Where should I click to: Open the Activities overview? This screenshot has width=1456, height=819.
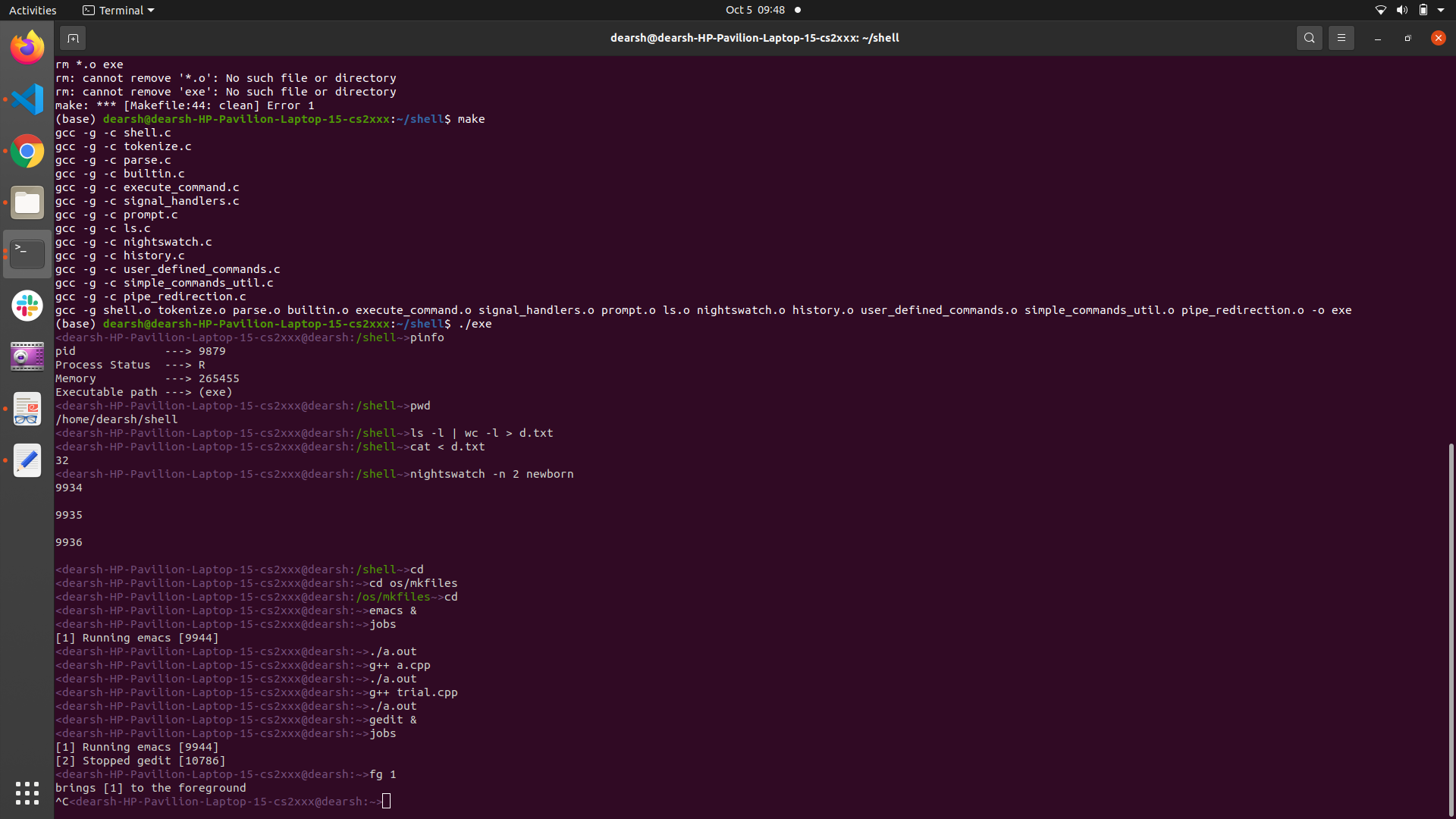[33, 10]
